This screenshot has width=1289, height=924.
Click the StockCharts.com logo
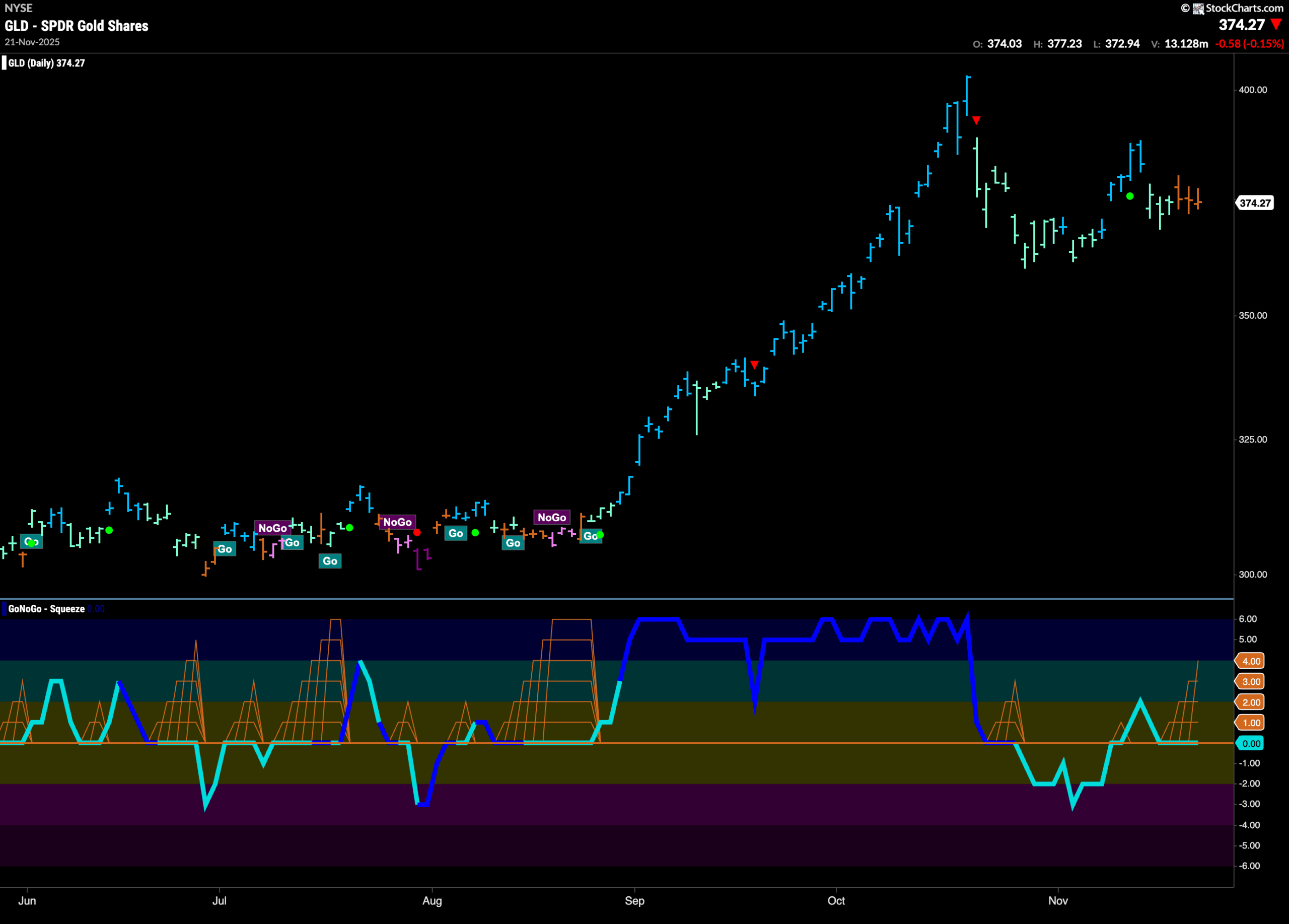(1232, 8)
